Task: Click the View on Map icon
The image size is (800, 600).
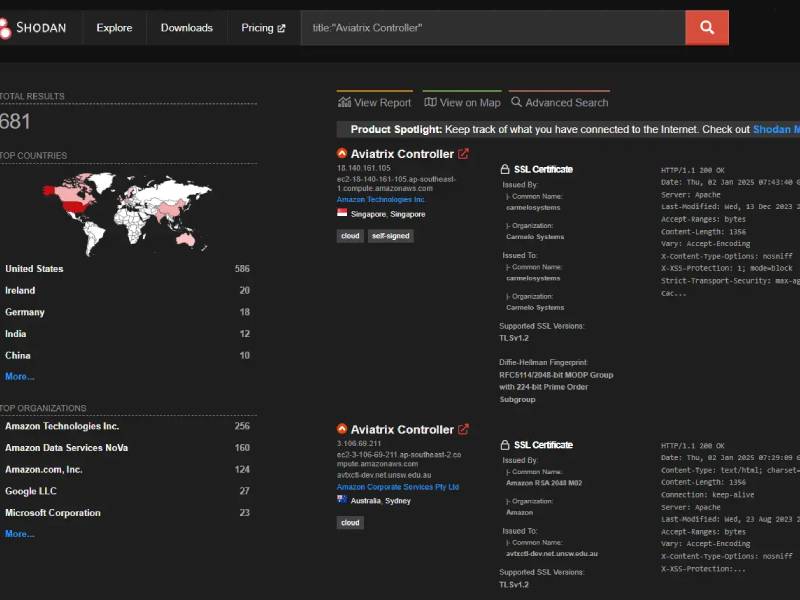Action: click(430, 102)
